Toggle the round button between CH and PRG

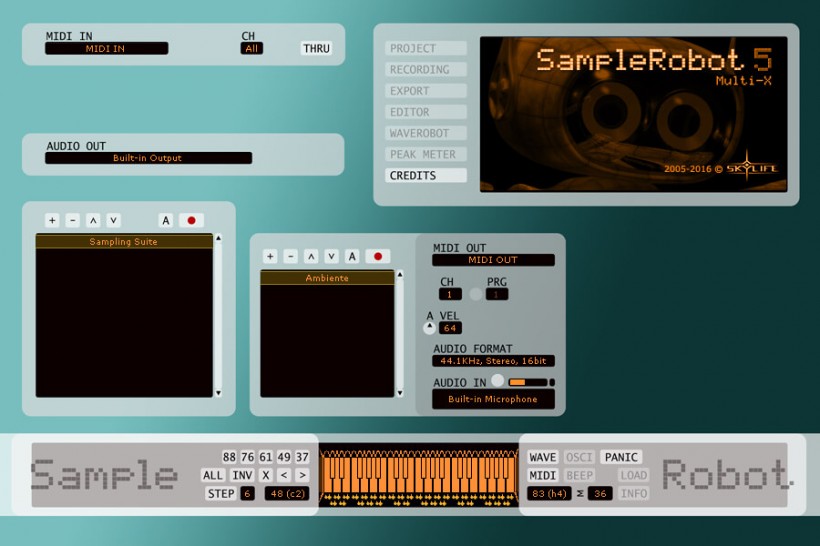click(475, 294)
